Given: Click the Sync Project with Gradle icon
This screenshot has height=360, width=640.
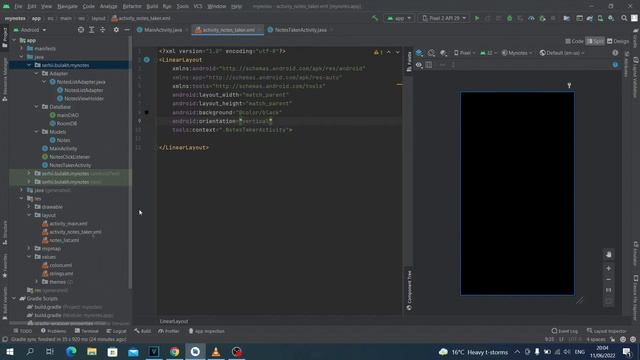Looking at the screenshot, I should [x=590, y=18].
